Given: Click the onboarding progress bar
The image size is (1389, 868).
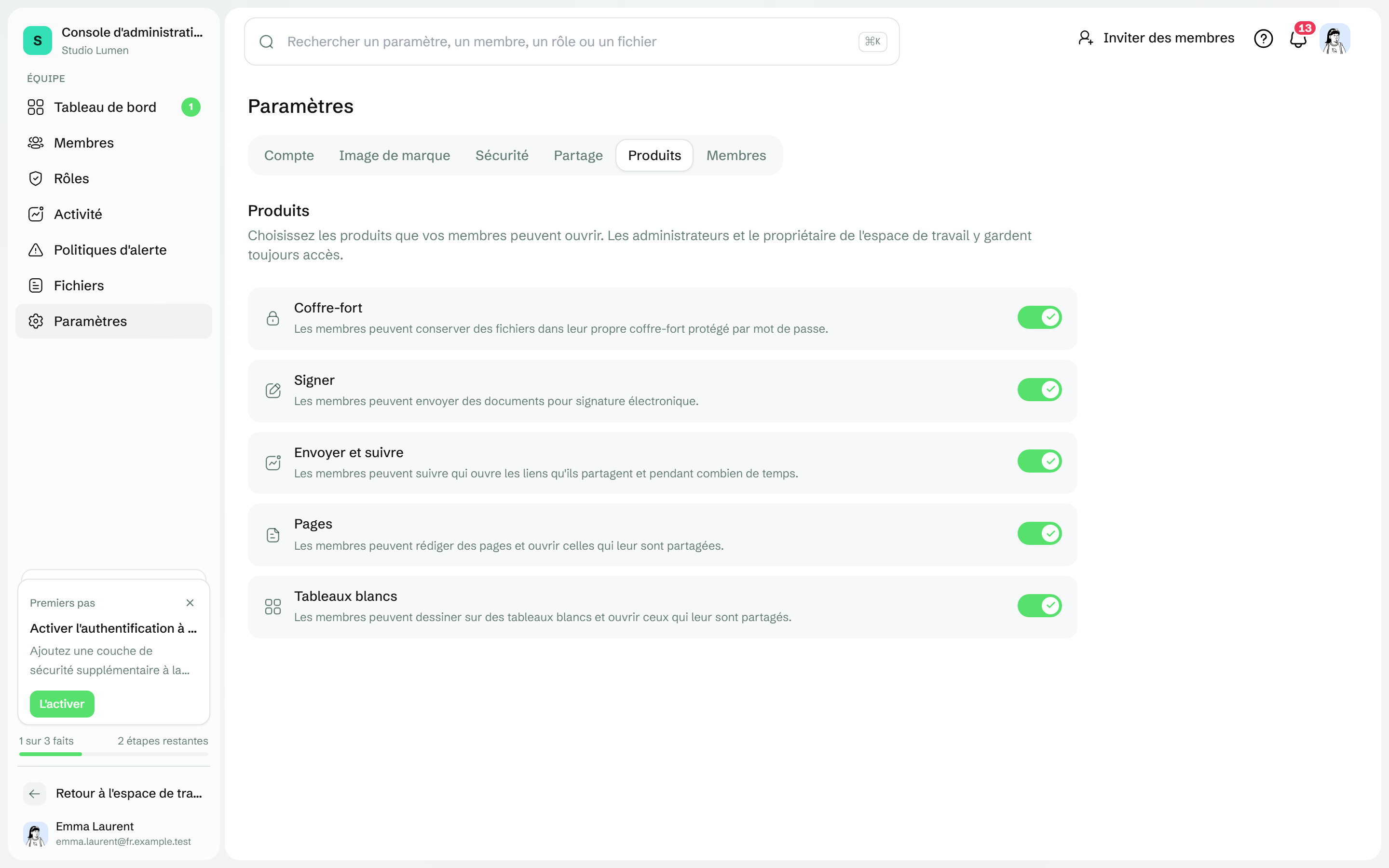Looking at the screenshot, I should click(114, 754).
